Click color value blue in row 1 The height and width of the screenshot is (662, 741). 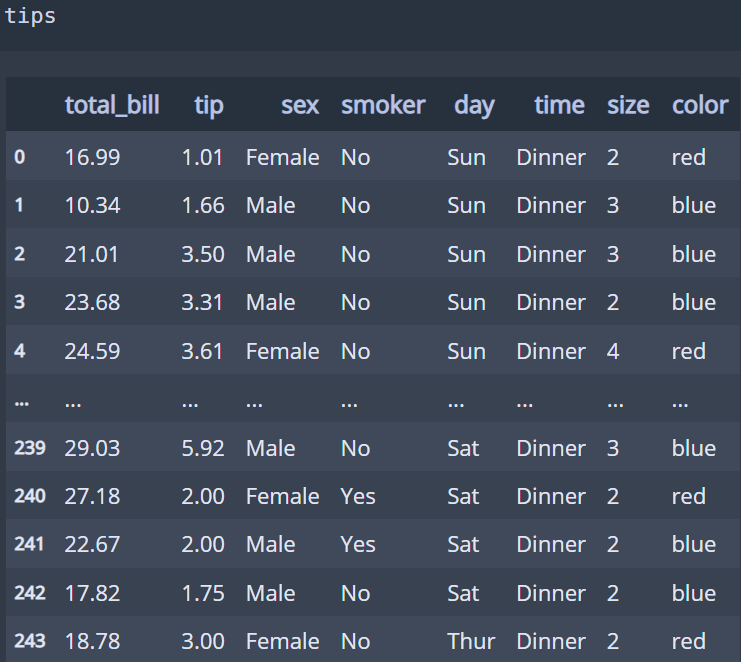694,206
